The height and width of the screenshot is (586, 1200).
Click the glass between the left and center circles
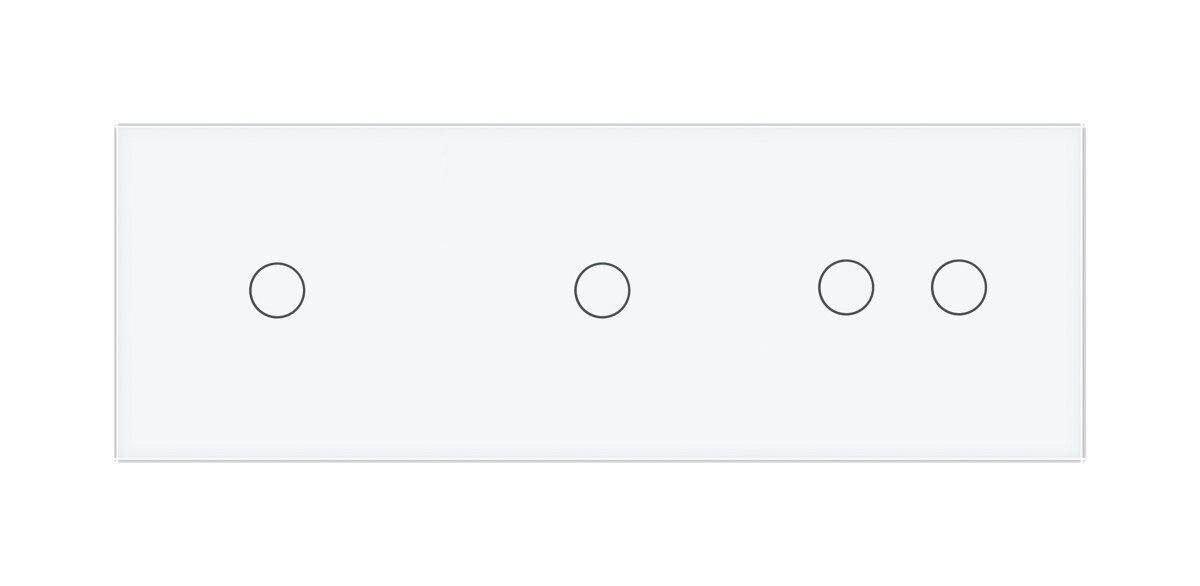click(440, 290)
